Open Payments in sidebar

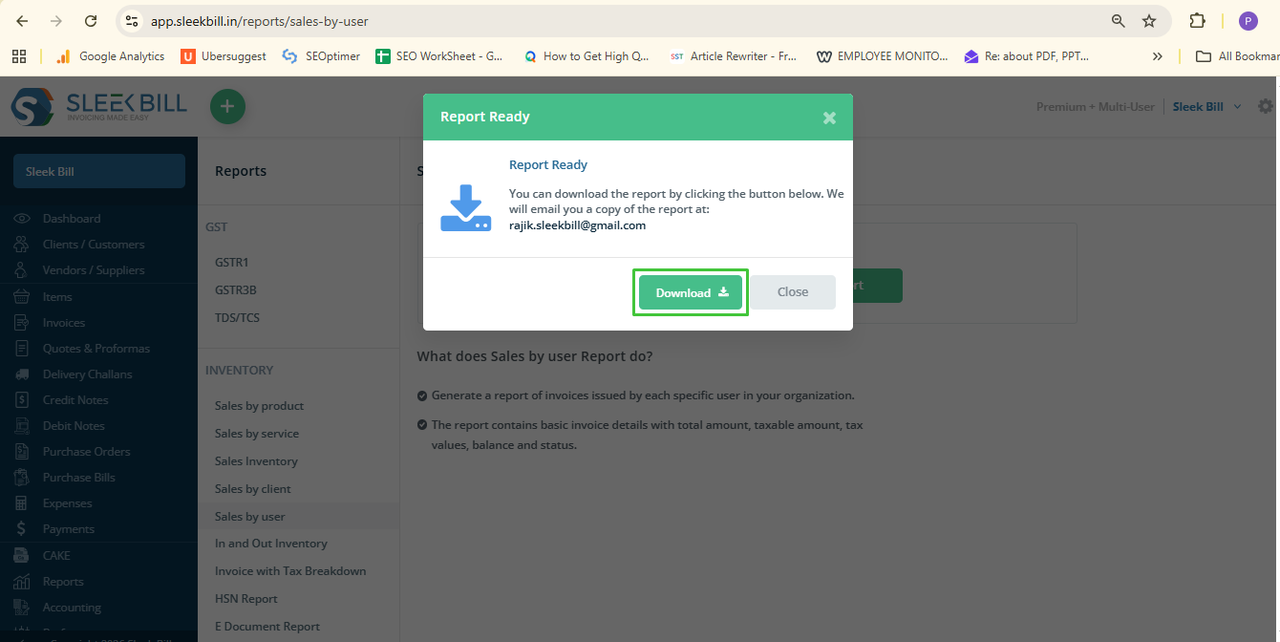(x=68, y=529)
